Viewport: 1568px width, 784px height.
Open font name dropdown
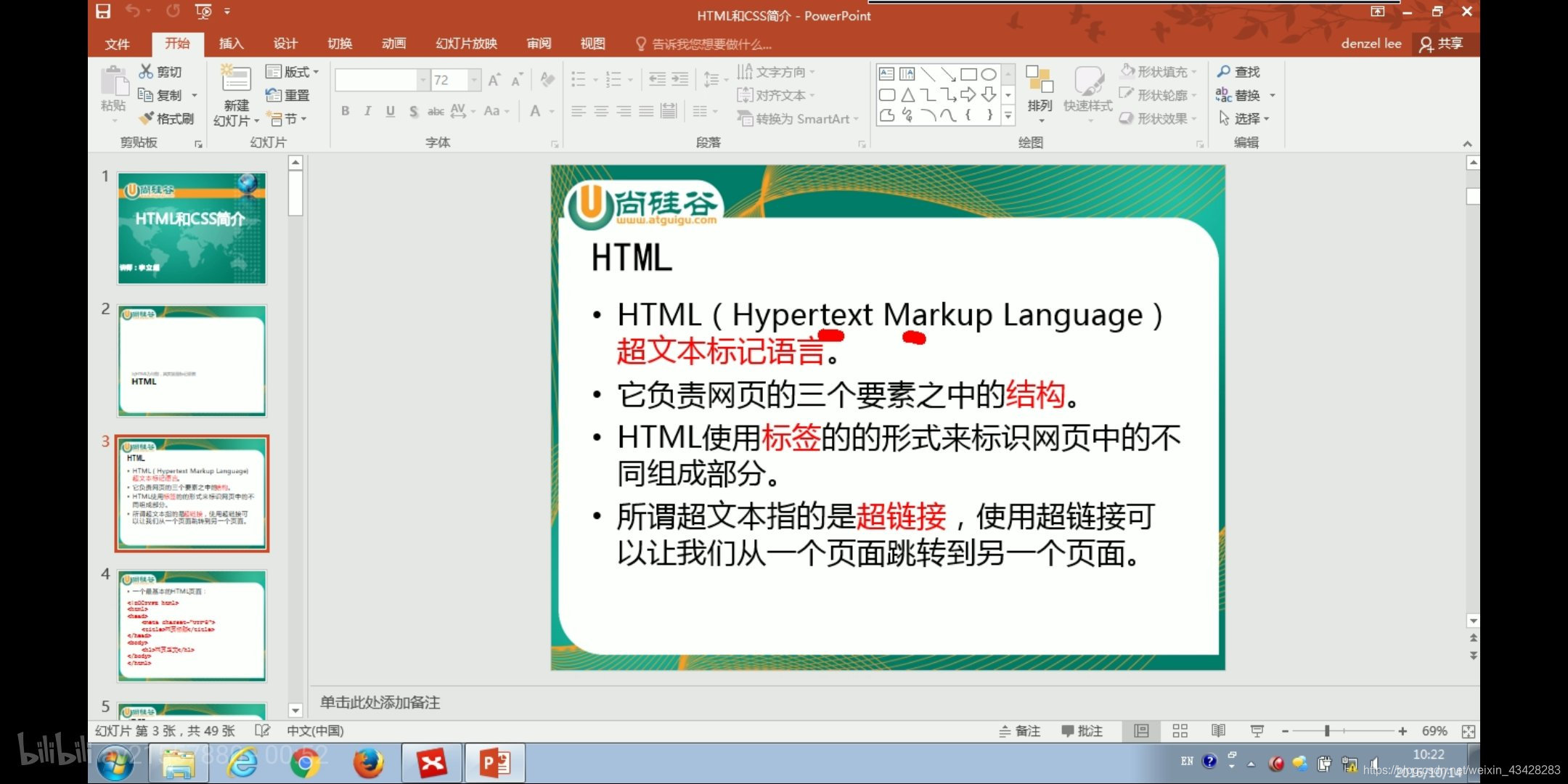pos(422,80)
